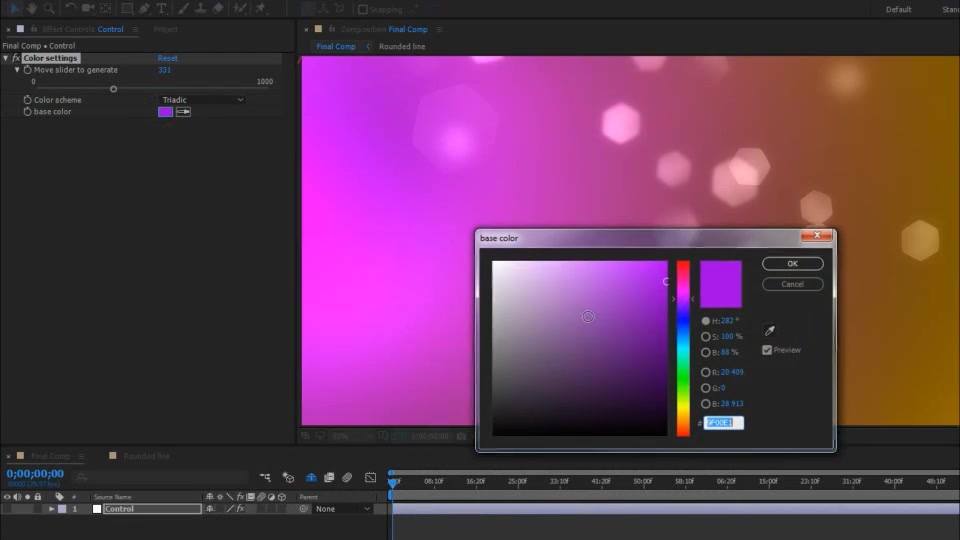Click the Control layer label color square
This screenshot has height=540, width=960.
tap(62, 509)
